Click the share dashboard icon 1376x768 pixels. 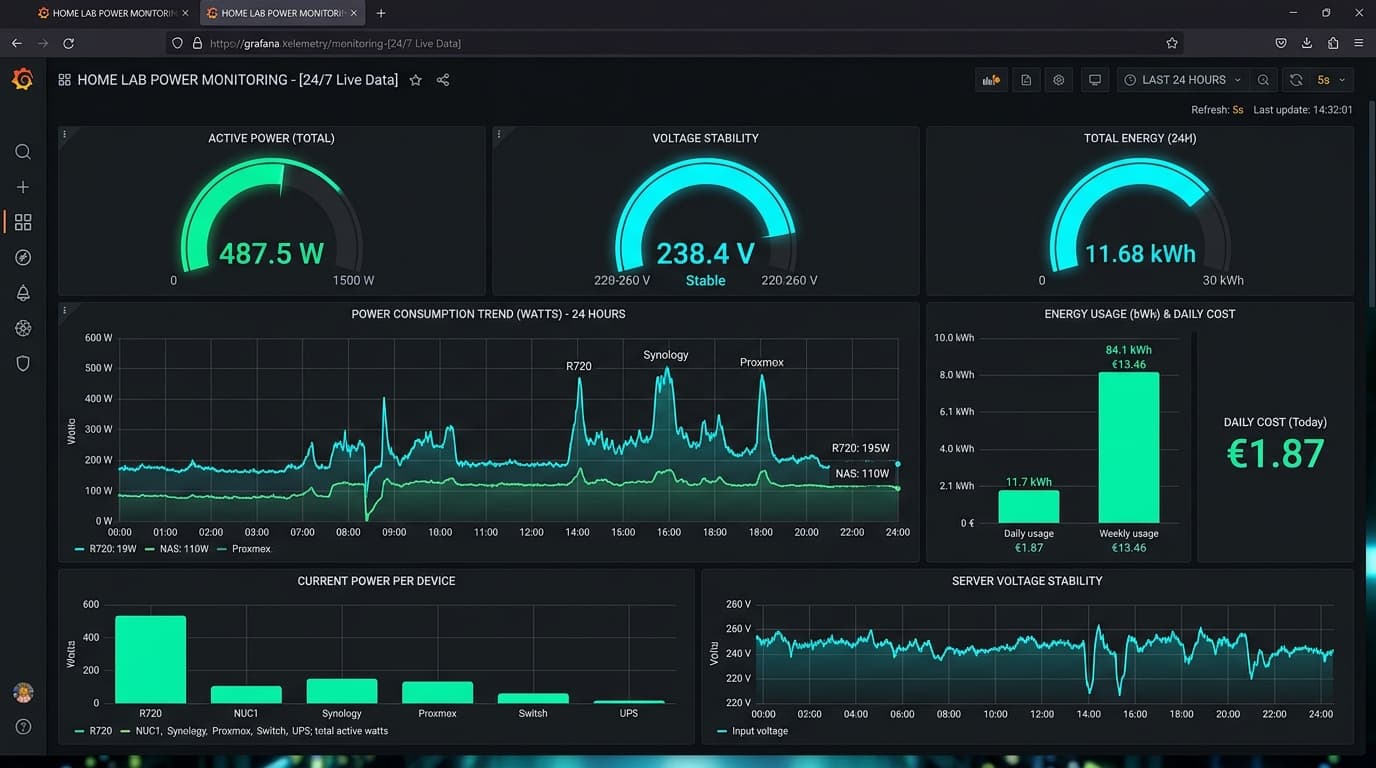(x=443, y=80)
